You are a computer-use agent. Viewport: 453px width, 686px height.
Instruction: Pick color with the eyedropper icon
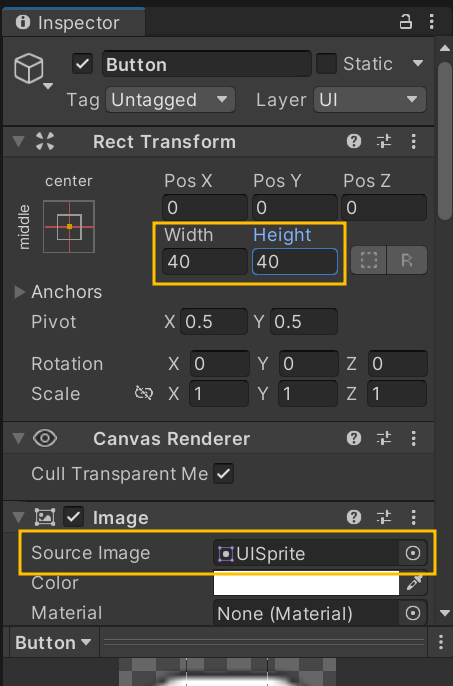pos(414,583)
